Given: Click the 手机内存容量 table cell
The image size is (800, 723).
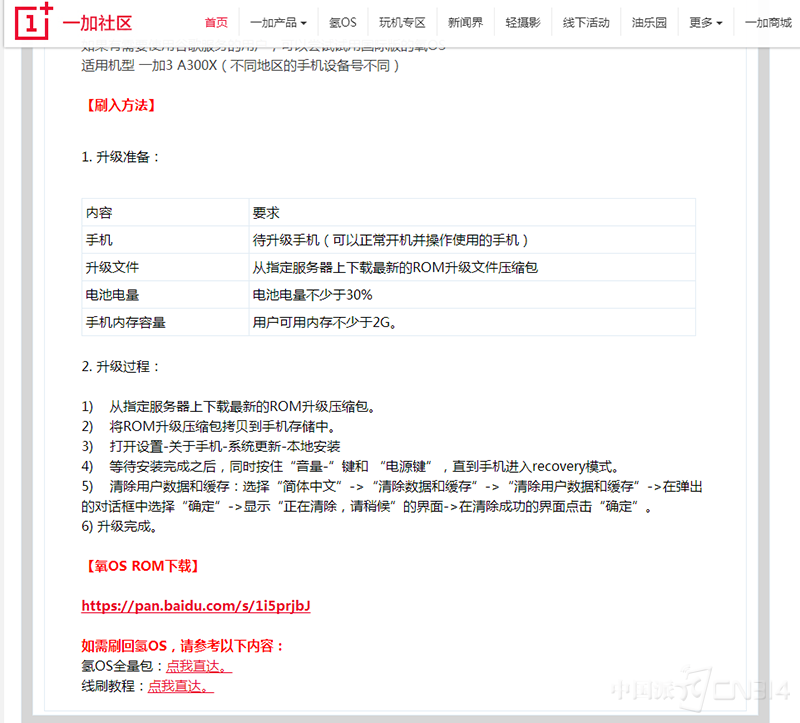Looking at the screenshot, I should (165, 322).
